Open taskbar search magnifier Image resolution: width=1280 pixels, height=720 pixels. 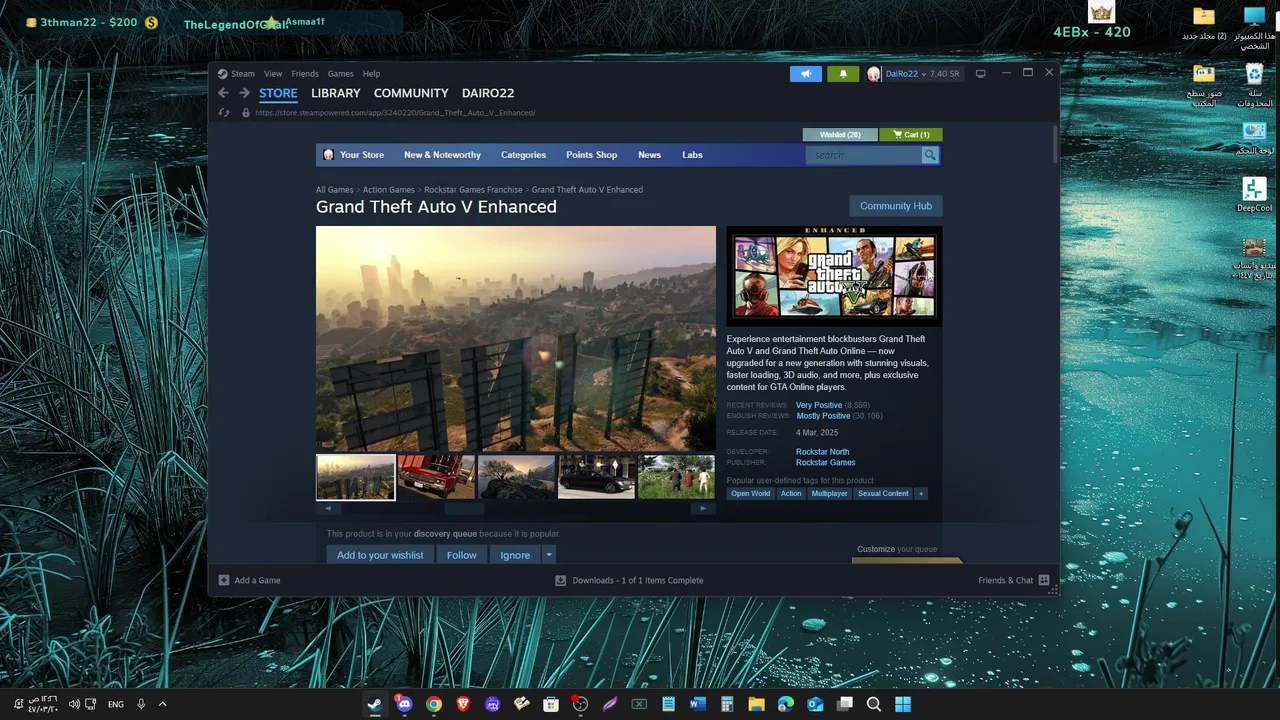[x=873, y=704]
